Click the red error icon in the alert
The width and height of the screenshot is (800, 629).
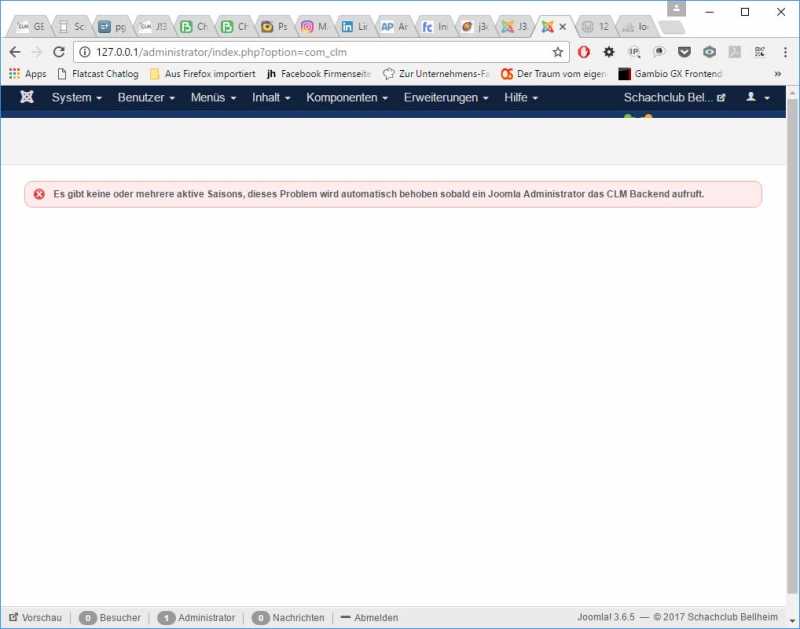pyautogui.click(x=39, y=194)
